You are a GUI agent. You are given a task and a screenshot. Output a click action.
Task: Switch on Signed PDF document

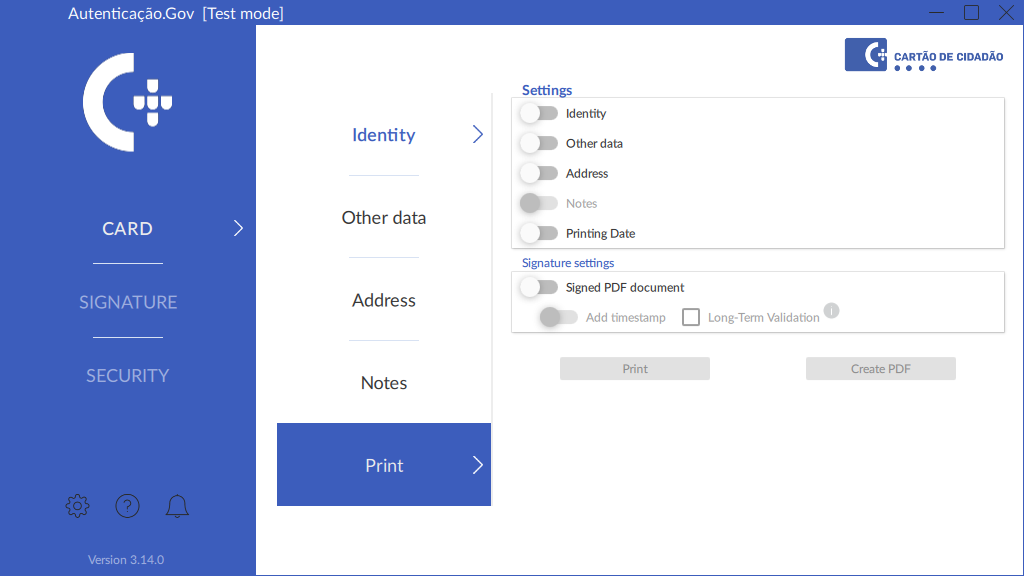[539, 287]
